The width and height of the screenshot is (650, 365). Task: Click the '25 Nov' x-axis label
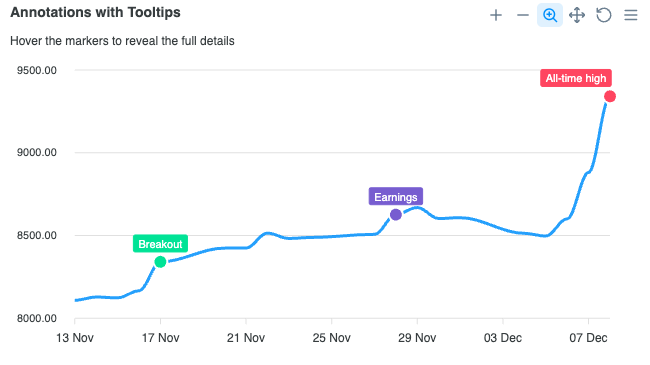pos(332,338)
